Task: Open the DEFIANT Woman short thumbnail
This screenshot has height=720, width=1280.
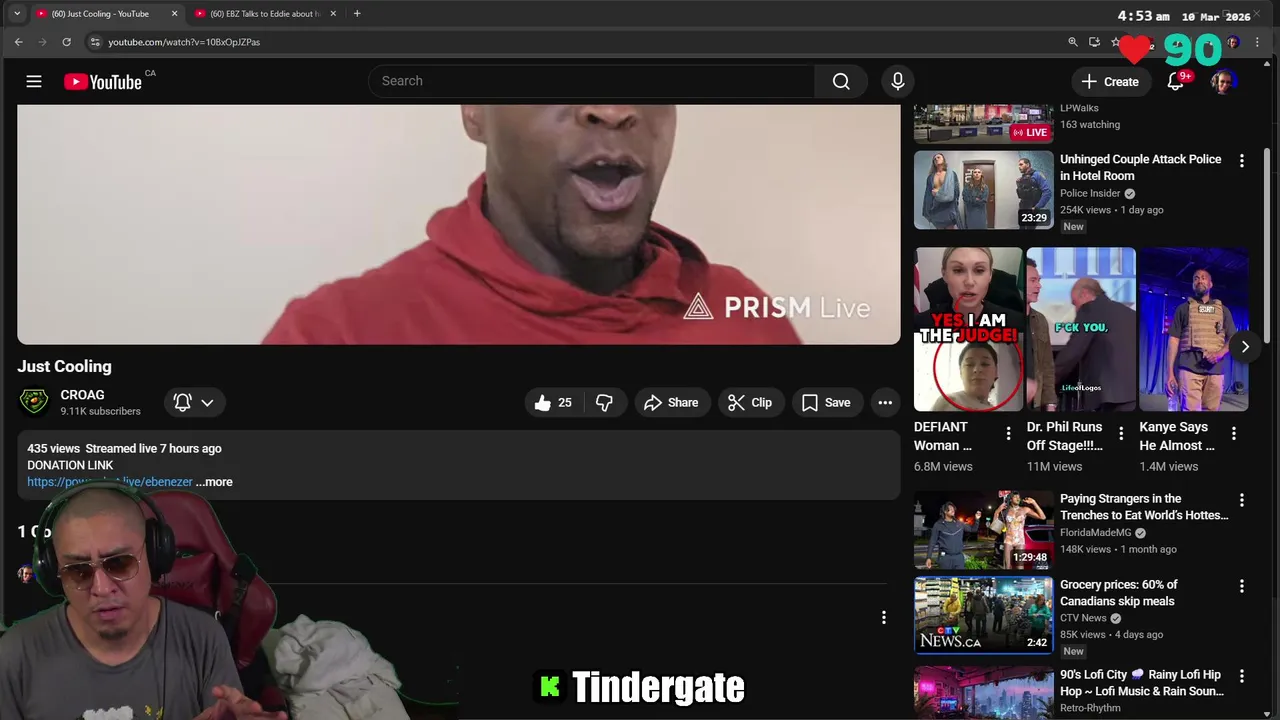Action: (x=968, y=329)
